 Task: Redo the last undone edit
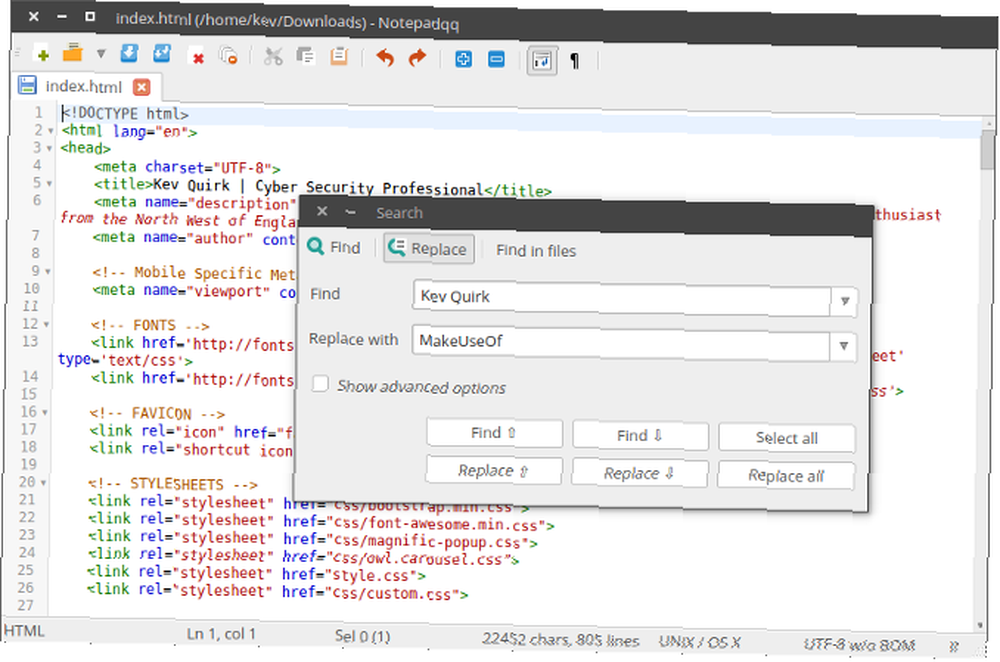[417, 58]
